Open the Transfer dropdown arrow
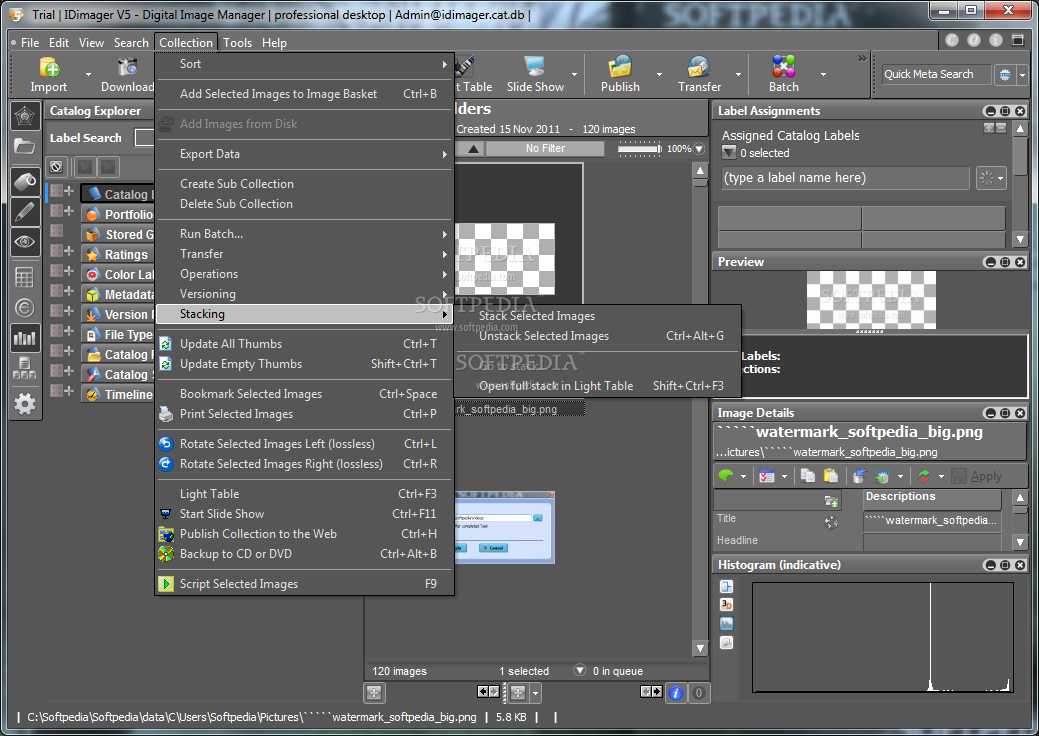This screenshot has width=1039, height=736. [738, 74]
